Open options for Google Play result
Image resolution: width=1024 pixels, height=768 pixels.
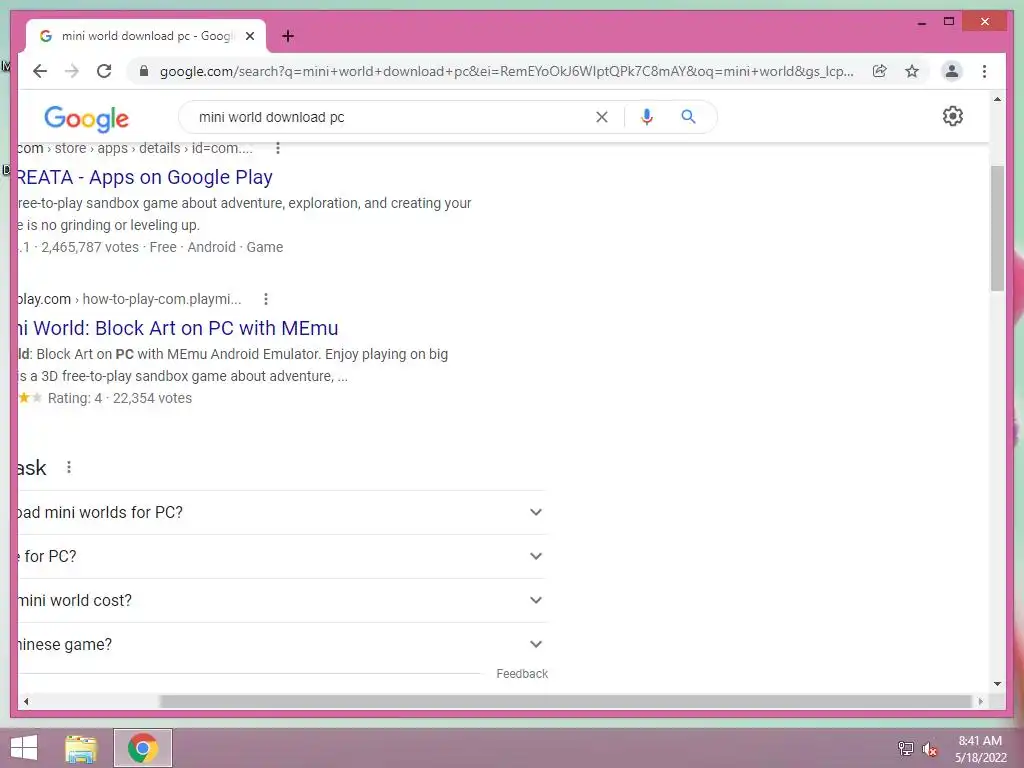click(x=278, y=148)
